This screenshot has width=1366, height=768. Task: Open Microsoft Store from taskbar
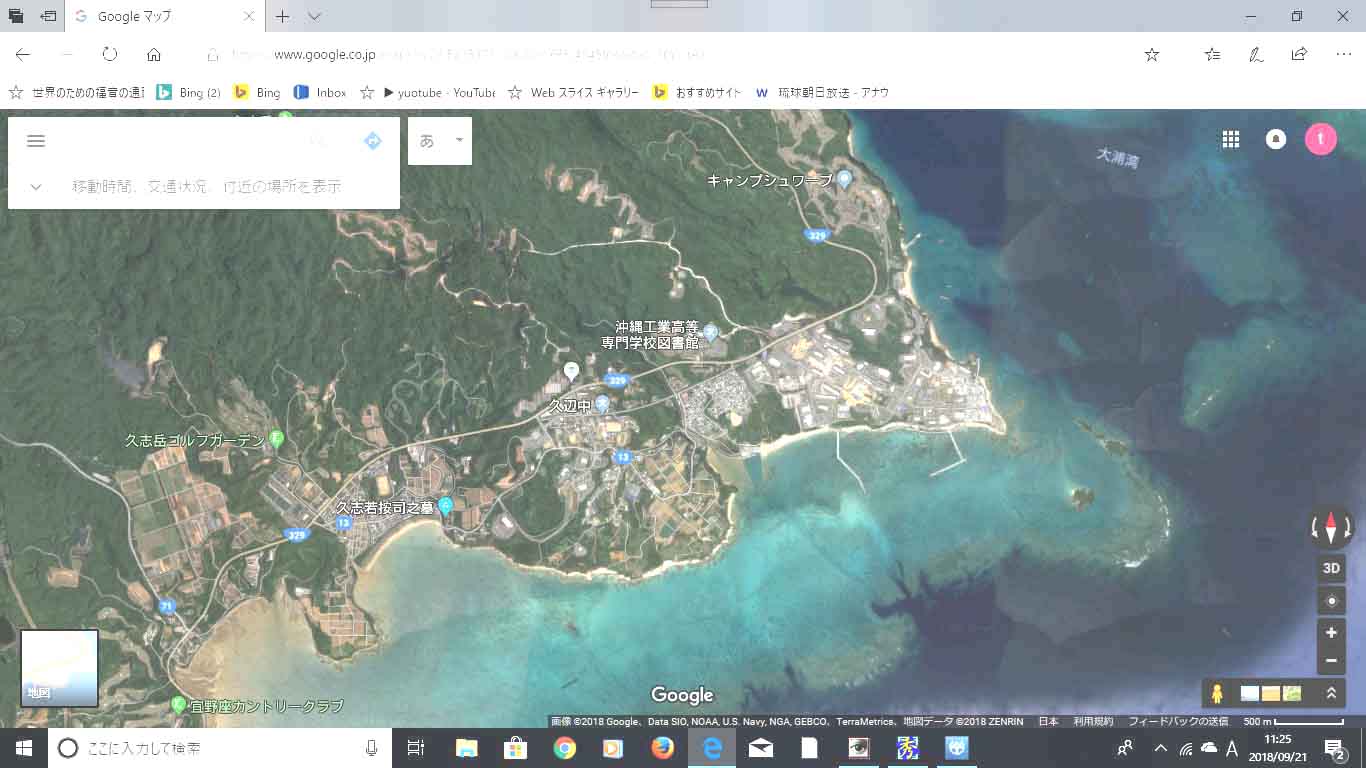coord(515,747)
